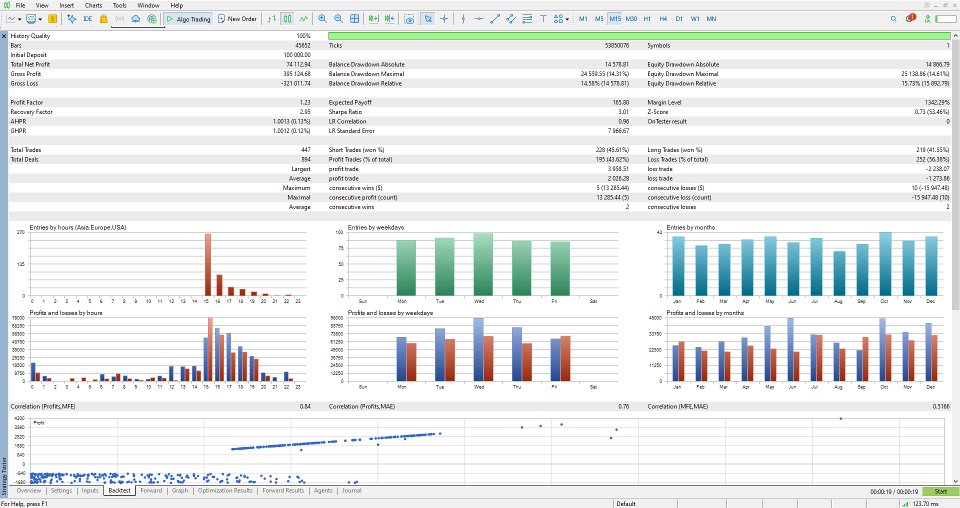Select the M30 timeframe

[631, 19]
